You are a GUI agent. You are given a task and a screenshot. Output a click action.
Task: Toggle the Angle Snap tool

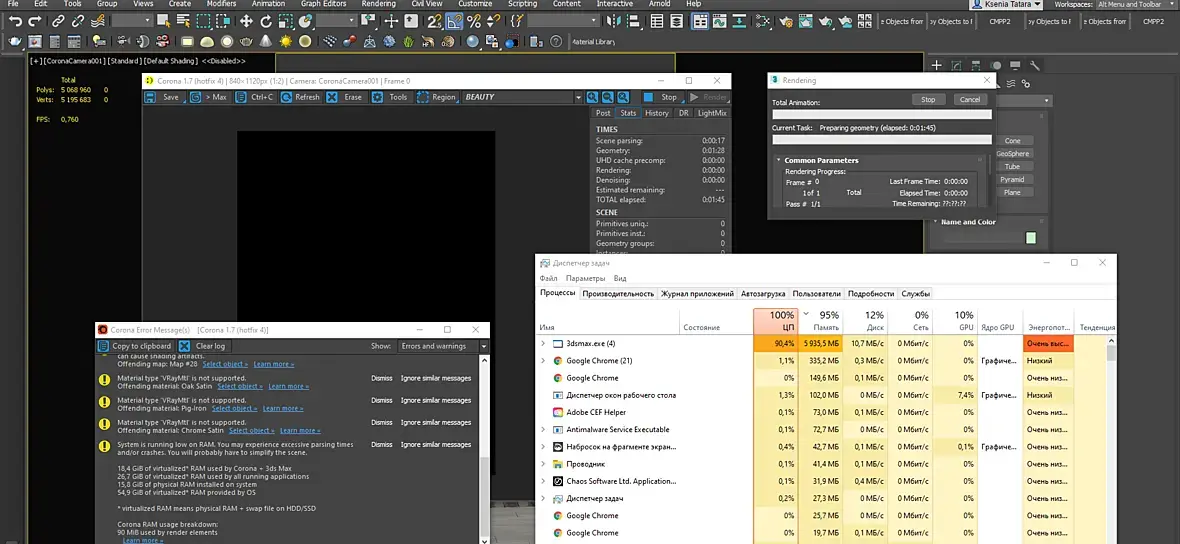(454, 21)
